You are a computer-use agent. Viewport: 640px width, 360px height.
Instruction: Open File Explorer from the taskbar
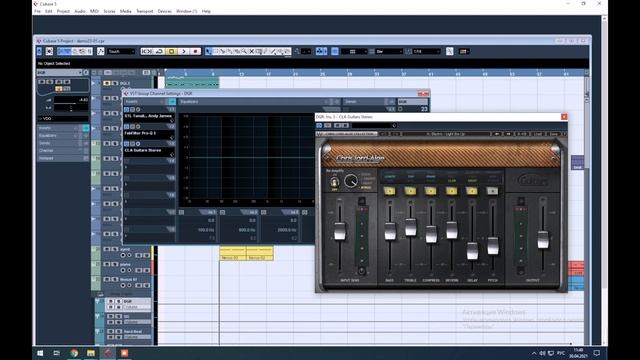pos(91,353)
